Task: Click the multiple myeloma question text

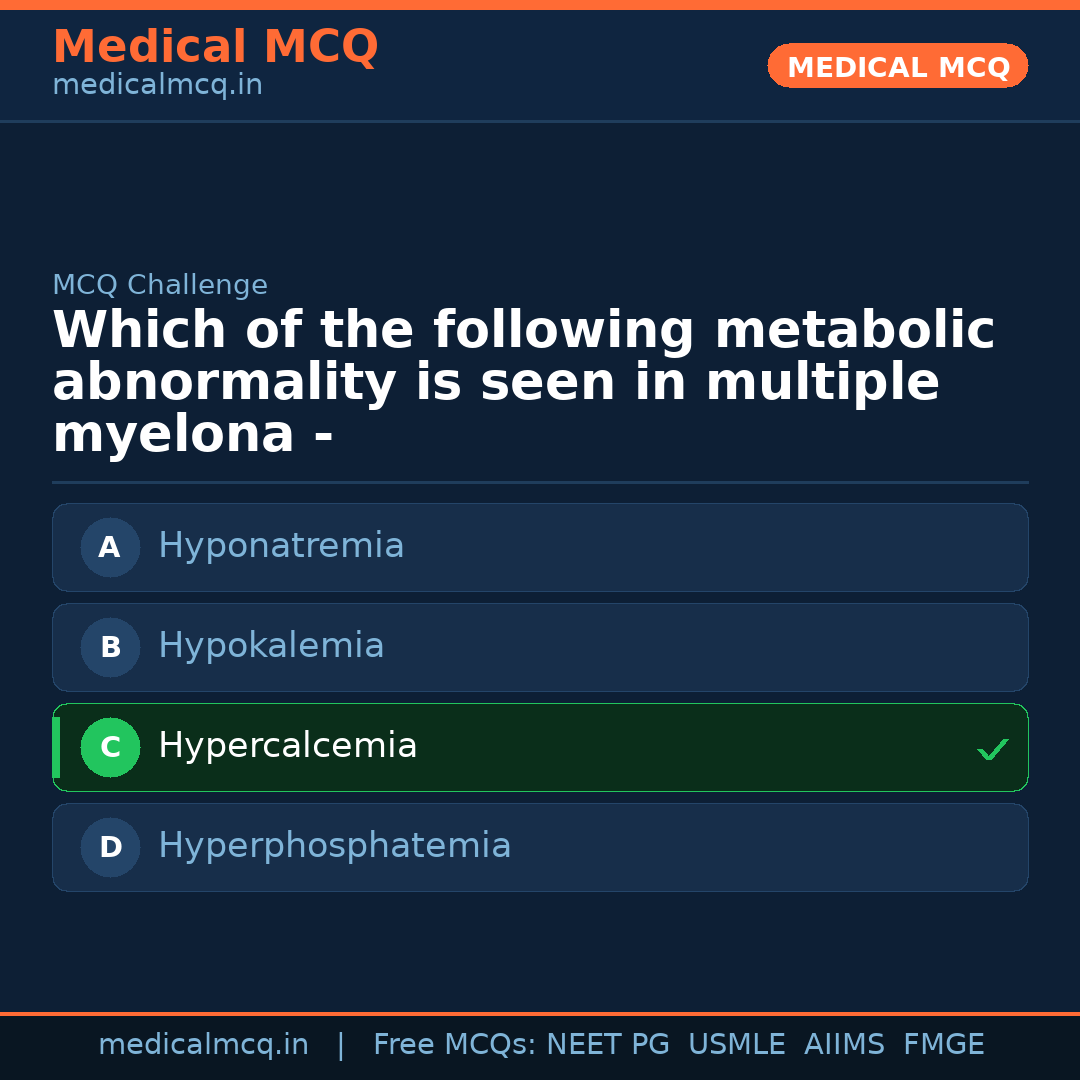Action: coord(523,382)
